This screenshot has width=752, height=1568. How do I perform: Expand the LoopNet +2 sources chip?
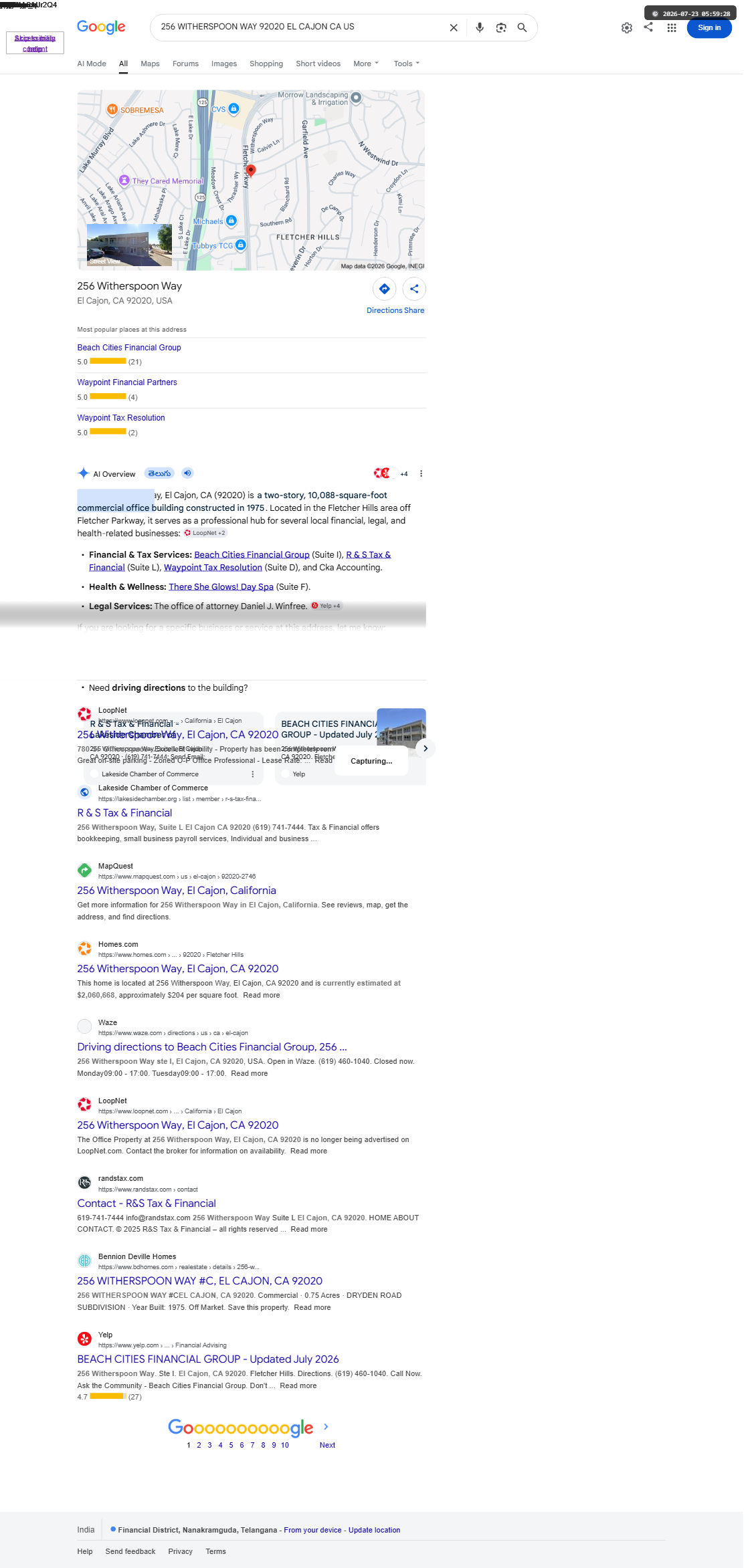[x=205, y=533]
